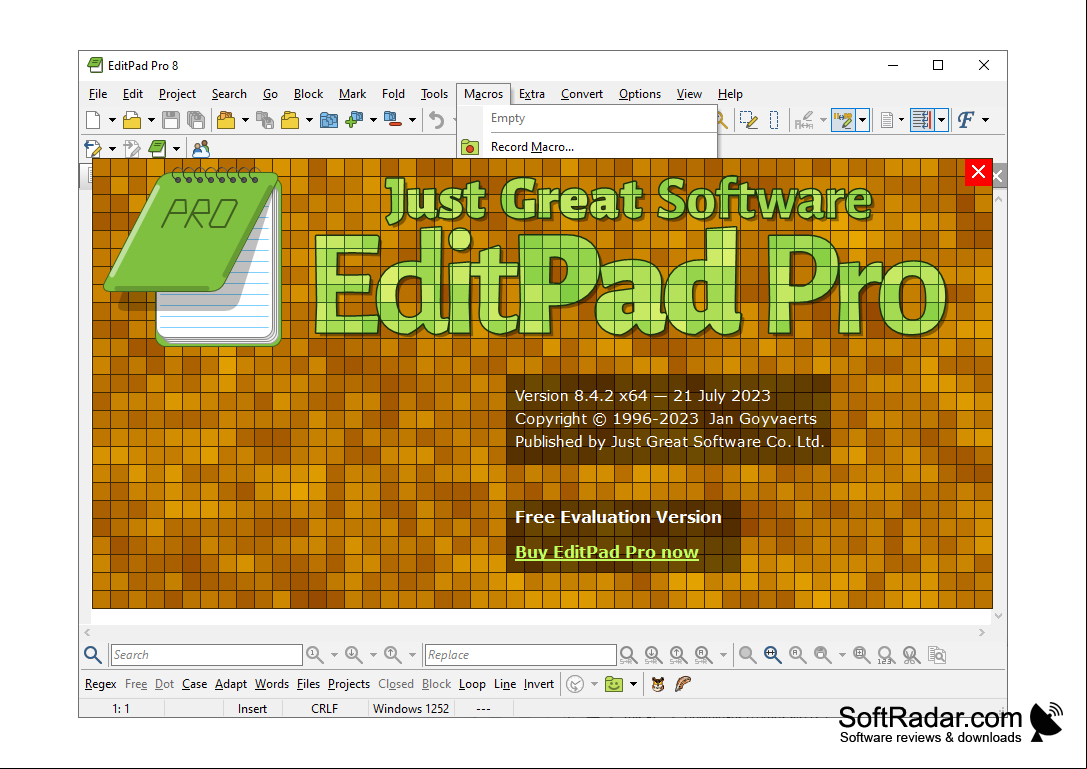The image size is (1087, 769).
Task: Click into the Search text field
Action: pyautogui.click(x=207, y=655)
